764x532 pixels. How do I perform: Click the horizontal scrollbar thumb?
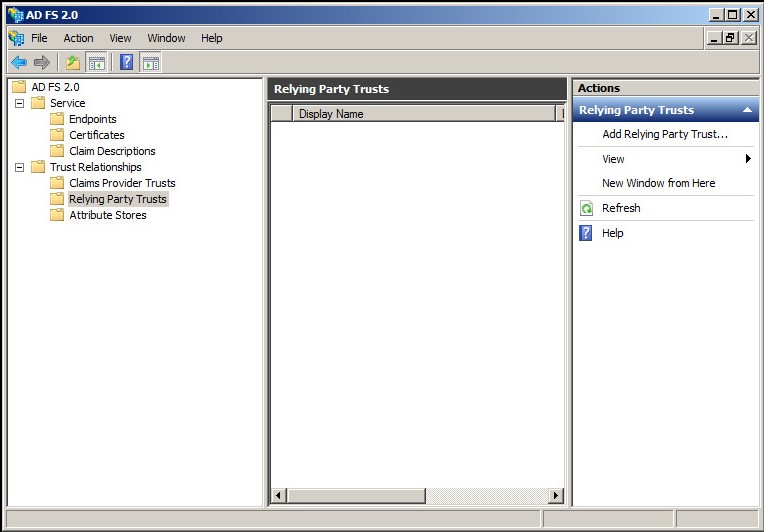[x=356, y=496]
